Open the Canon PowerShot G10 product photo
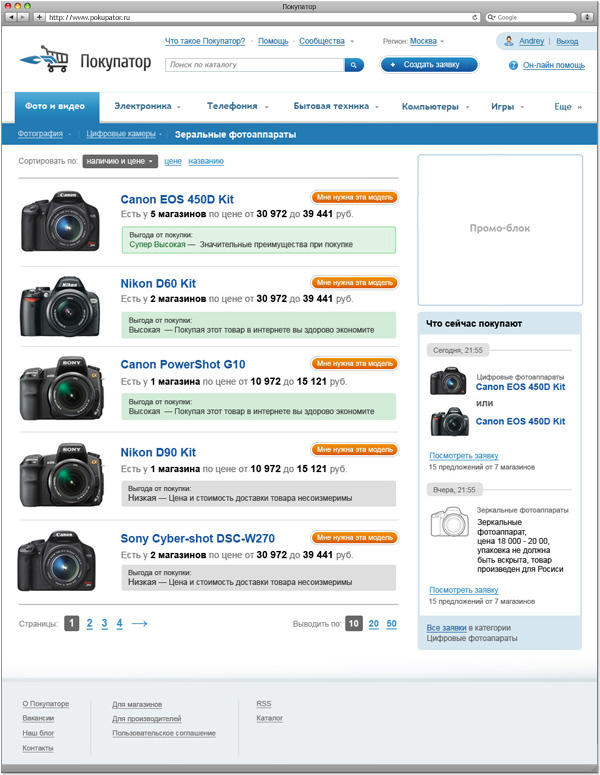Image resolution: width=600 pixels, height=775 pixels. [x=62, y=388]
